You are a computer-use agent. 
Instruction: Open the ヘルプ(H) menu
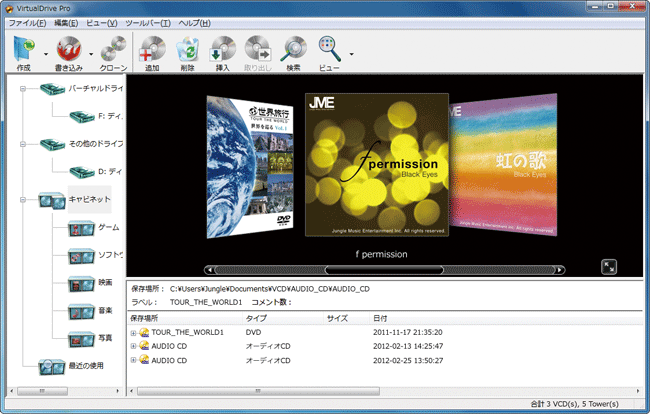click(x=194, y=23)
